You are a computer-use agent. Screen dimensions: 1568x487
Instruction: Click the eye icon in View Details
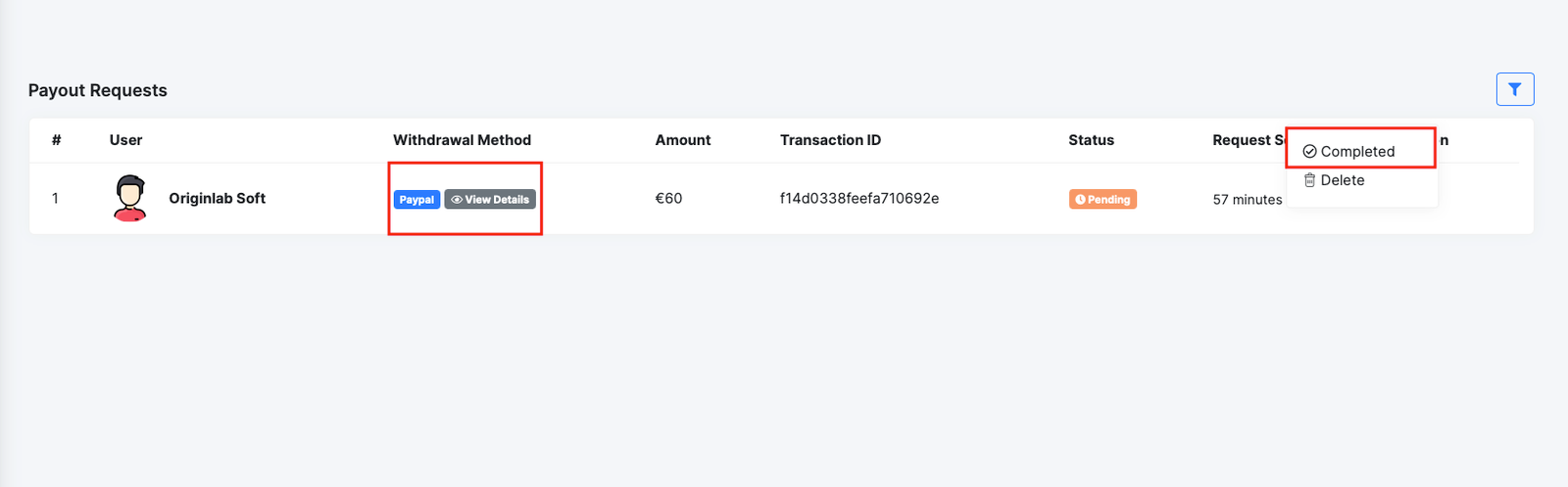pos(457,200)
